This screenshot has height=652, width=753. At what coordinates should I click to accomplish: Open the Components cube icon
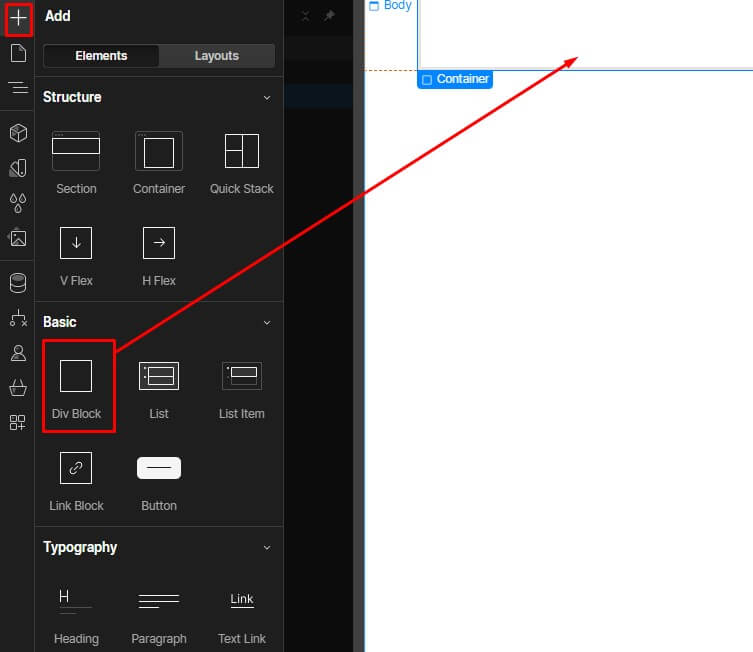click(x=18, y=133)
